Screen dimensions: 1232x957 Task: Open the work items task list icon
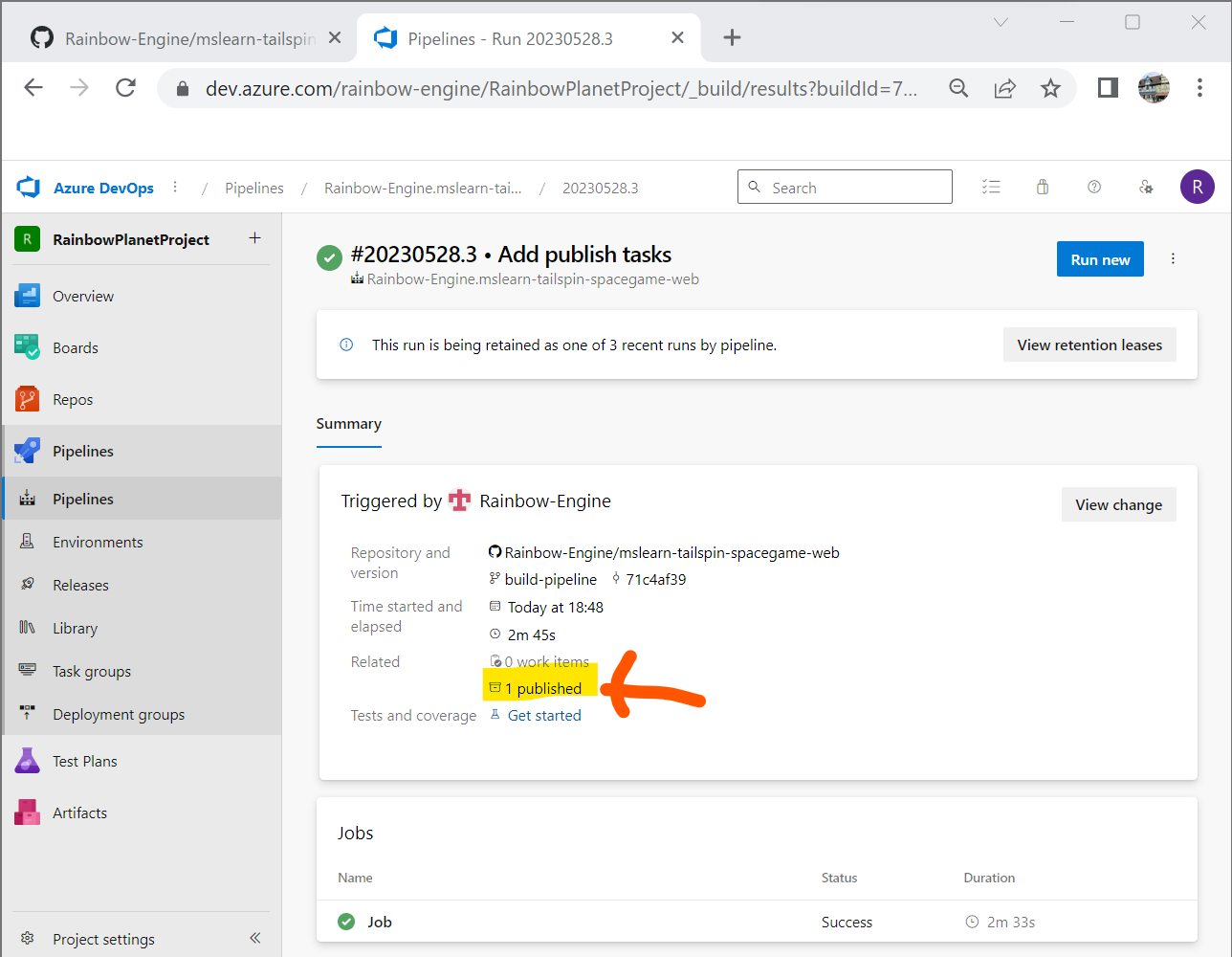point(991,188)
